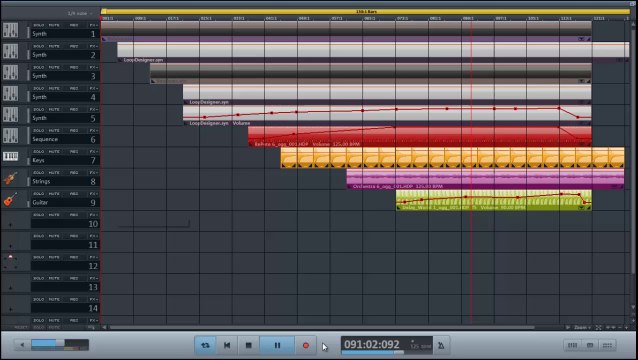Solo Synth track 1
This screenshot has height=360, width=638.
point(39,25)
